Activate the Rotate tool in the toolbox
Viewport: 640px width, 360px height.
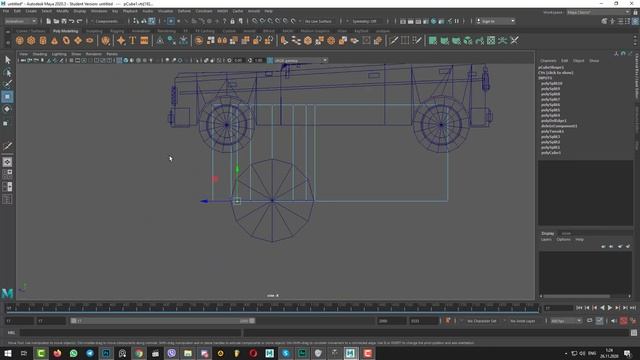tap(7, 109)
